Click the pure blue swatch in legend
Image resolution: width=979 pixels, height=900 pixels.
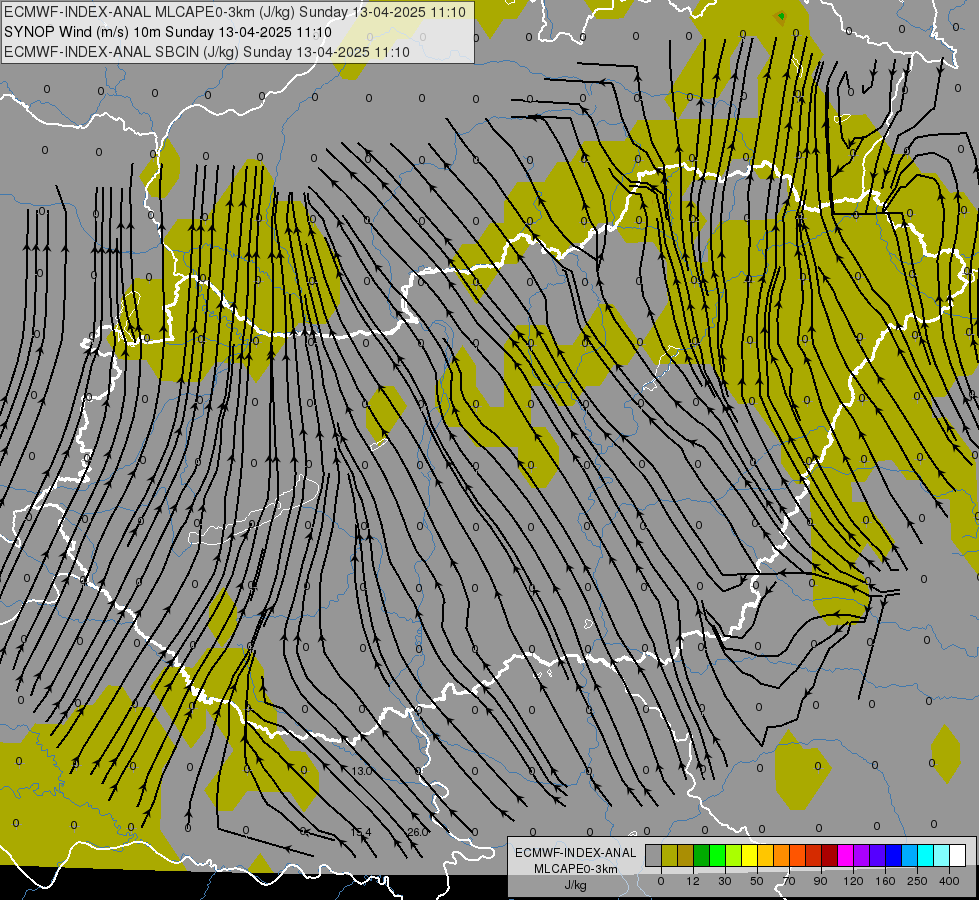[893, 855]
